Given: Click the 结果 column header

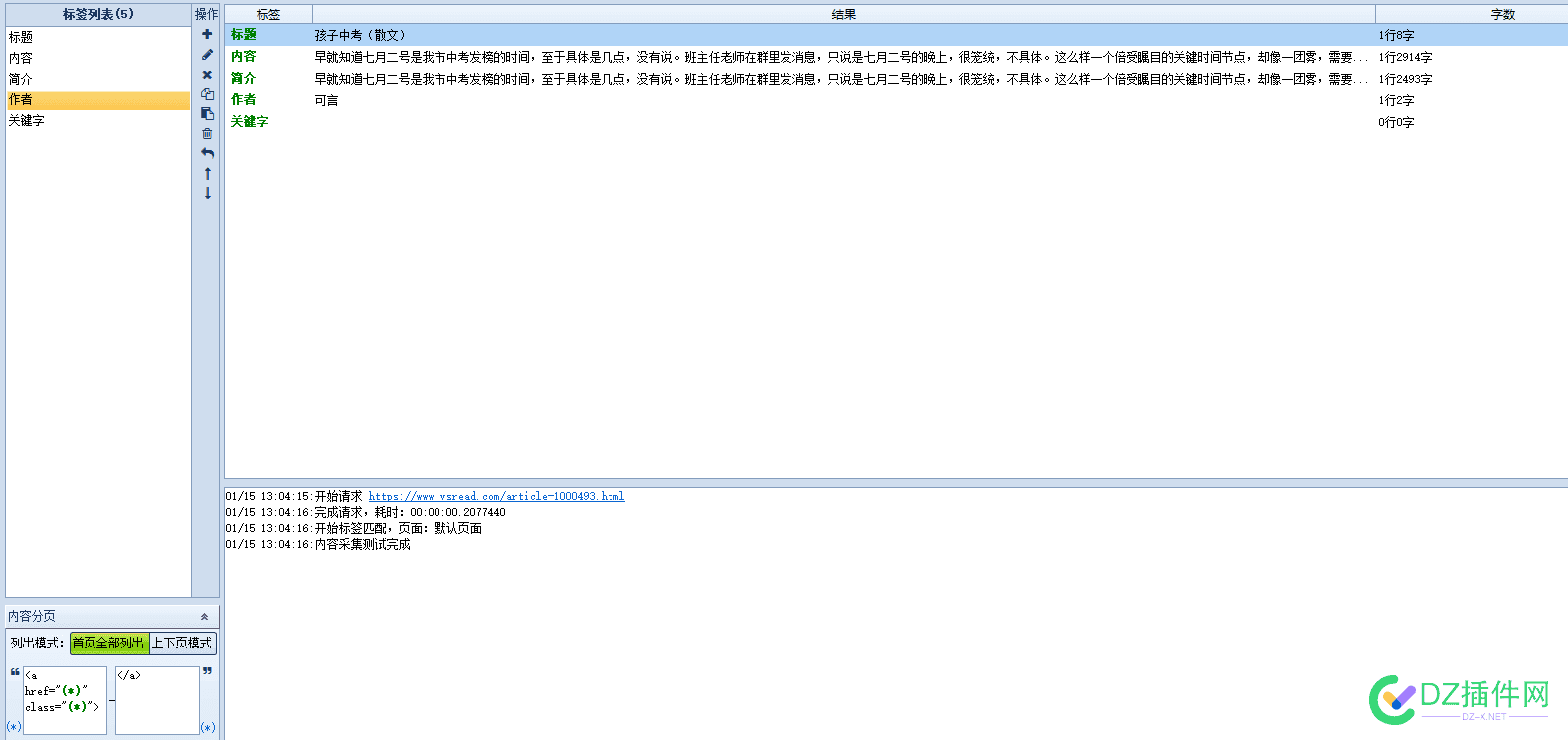Looking at the screenshot, I should 844,14.
